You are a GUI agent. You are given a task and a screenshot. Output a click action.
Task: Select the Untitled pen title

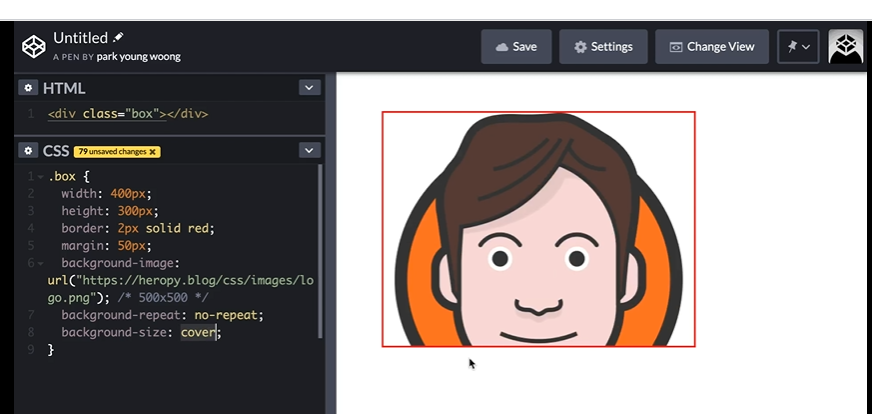tap(80, 38)
